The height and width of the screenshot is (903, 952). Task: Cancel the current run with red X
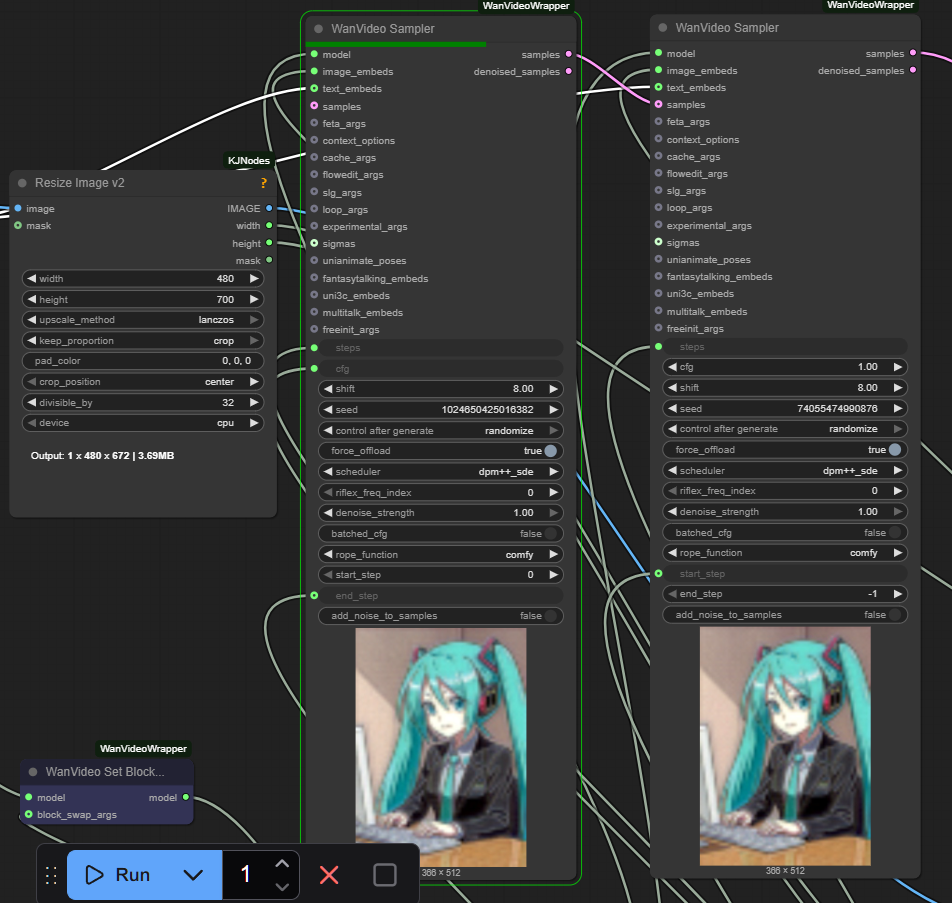[x=329, y=874]
